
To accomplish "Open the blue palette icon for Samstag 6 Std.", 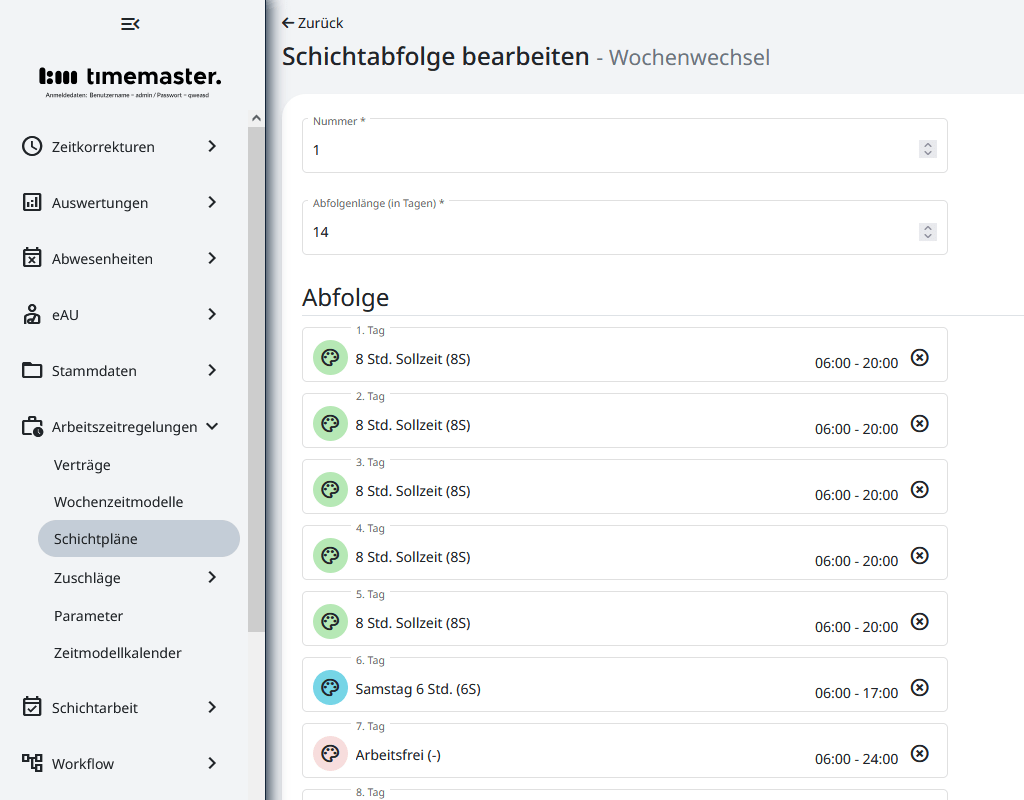I will 330,687.
